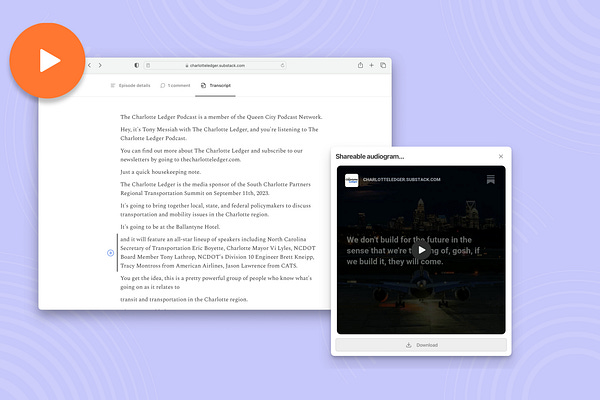600x400 pixels.
Task: Go forward with the browser forward arrow
Action: click(100, 65)
